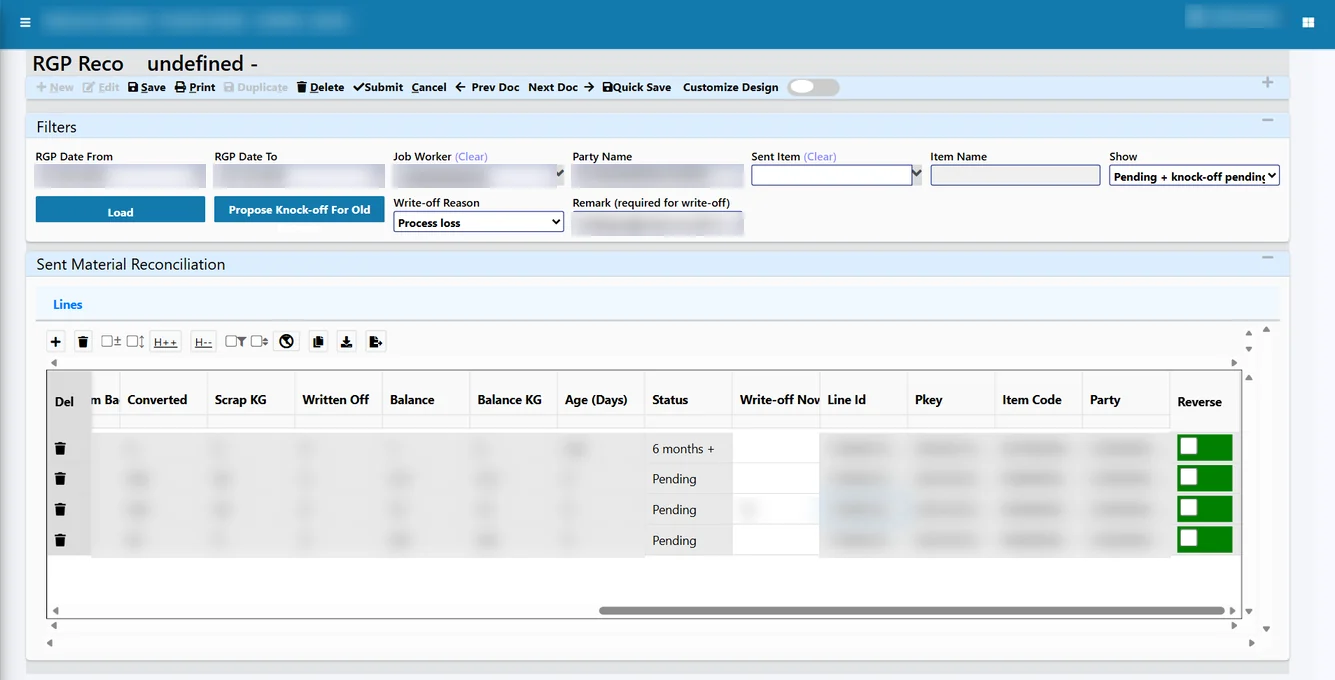Expand the toolbar with the plus icon

click(1267, 82)
